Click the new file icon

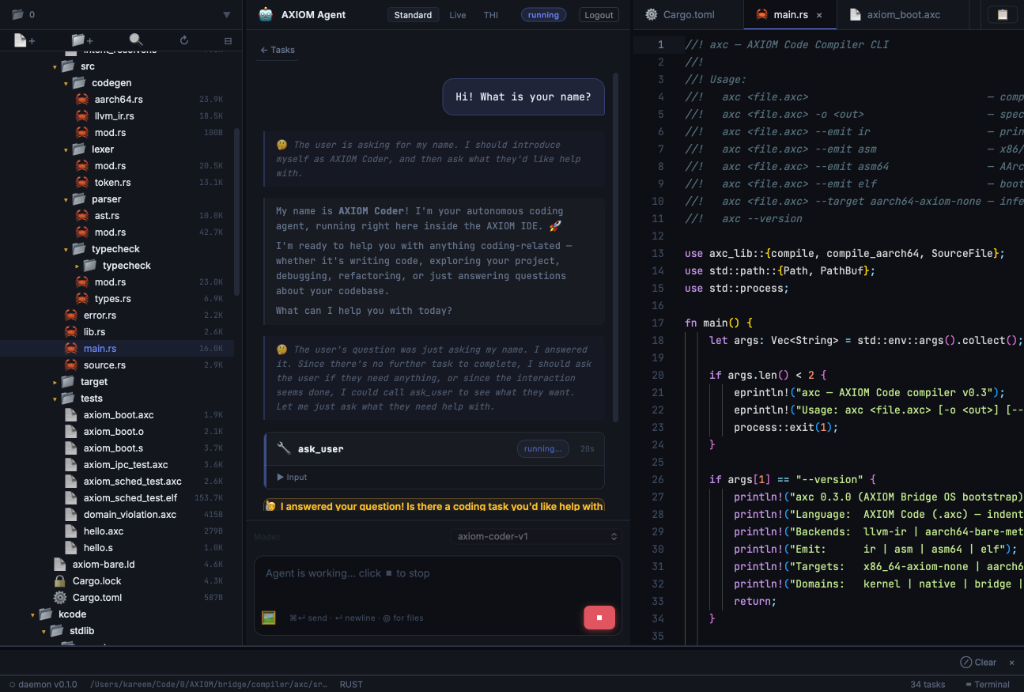click(24, 40)
